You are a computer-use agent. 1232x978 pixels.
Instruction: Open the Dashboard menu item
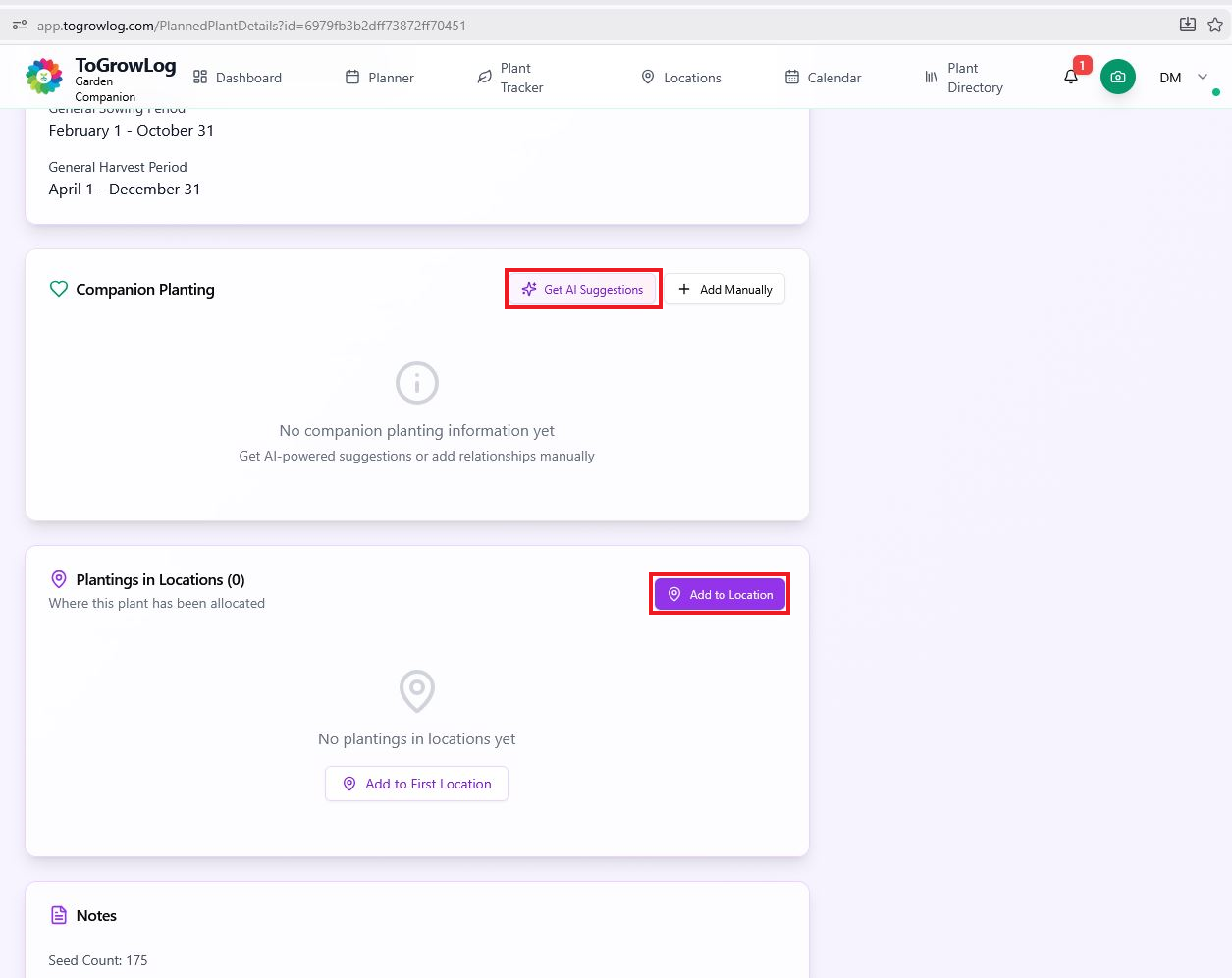[x=238, y=78]
